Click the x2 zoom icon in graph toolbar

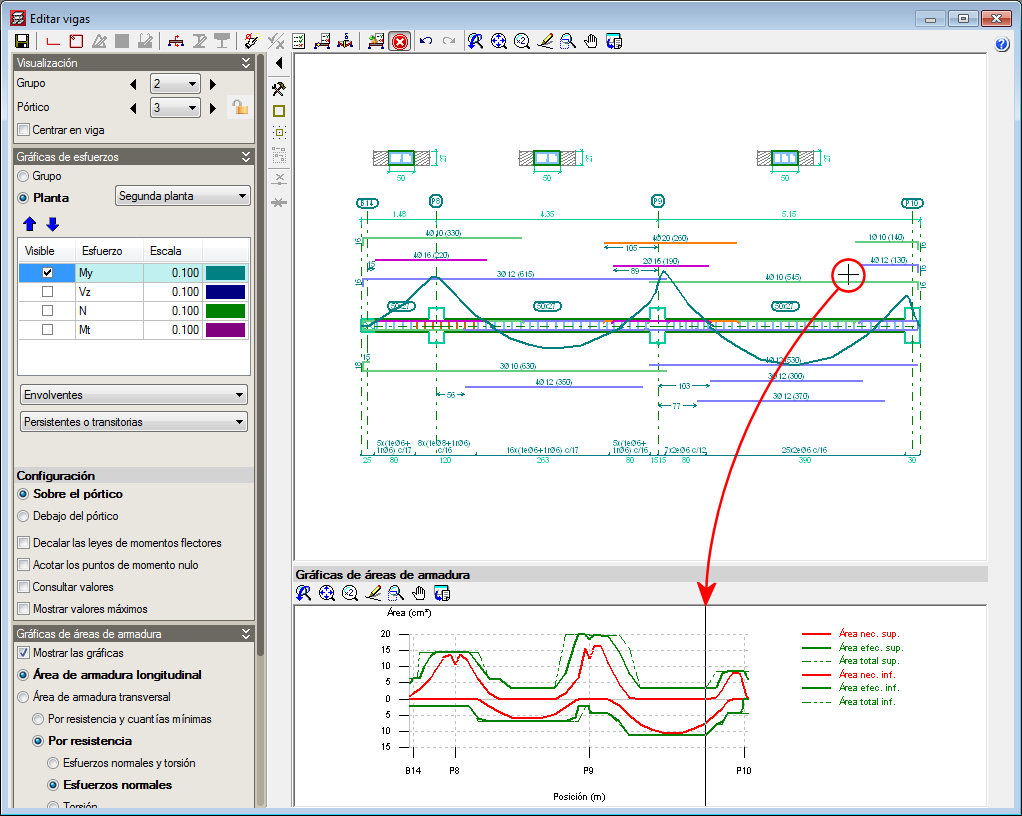pyautogui.click(x=349, y=594)
